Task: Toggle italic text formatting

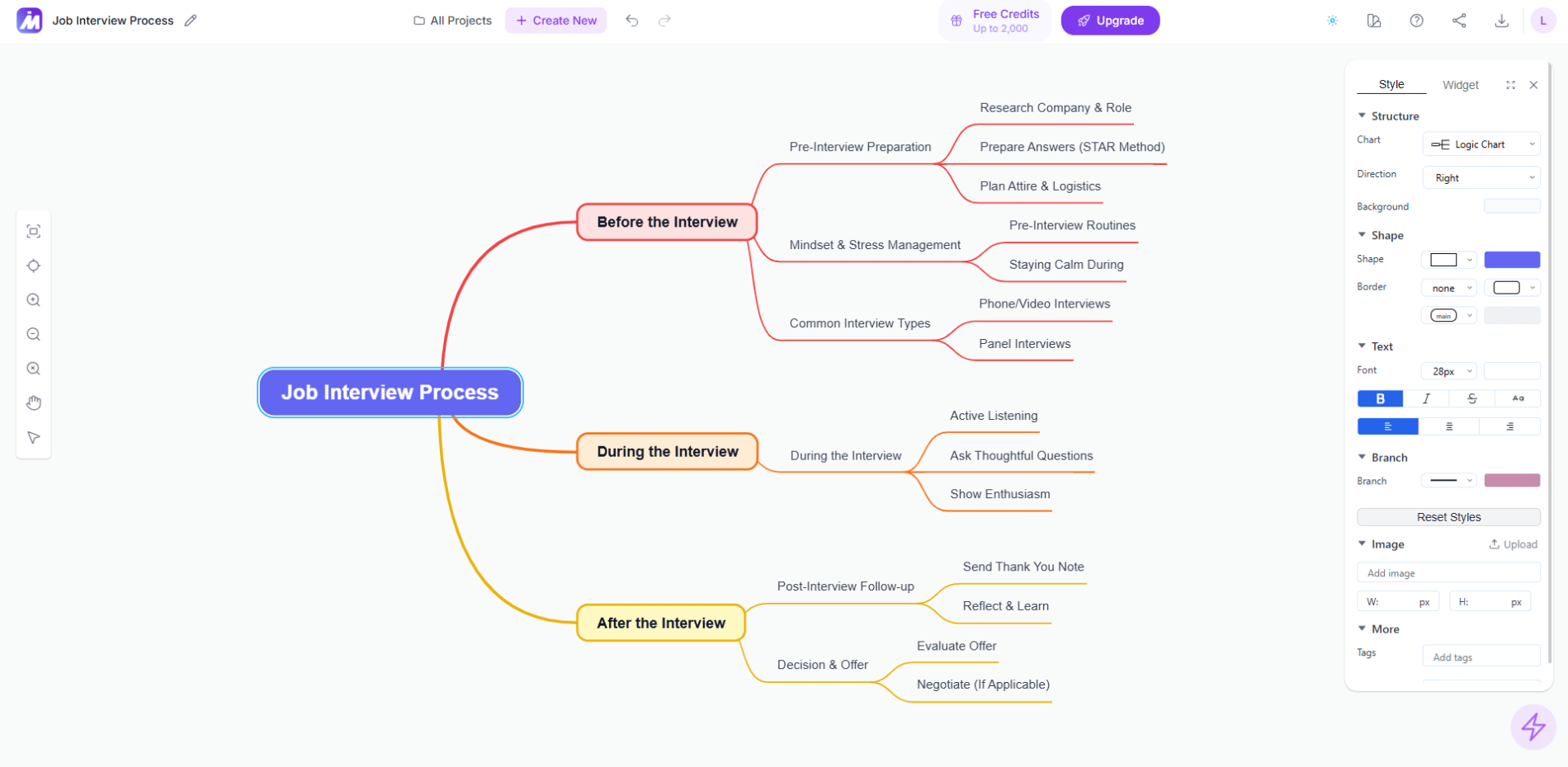Action: pyautogui.click(x=1425, y=398)
